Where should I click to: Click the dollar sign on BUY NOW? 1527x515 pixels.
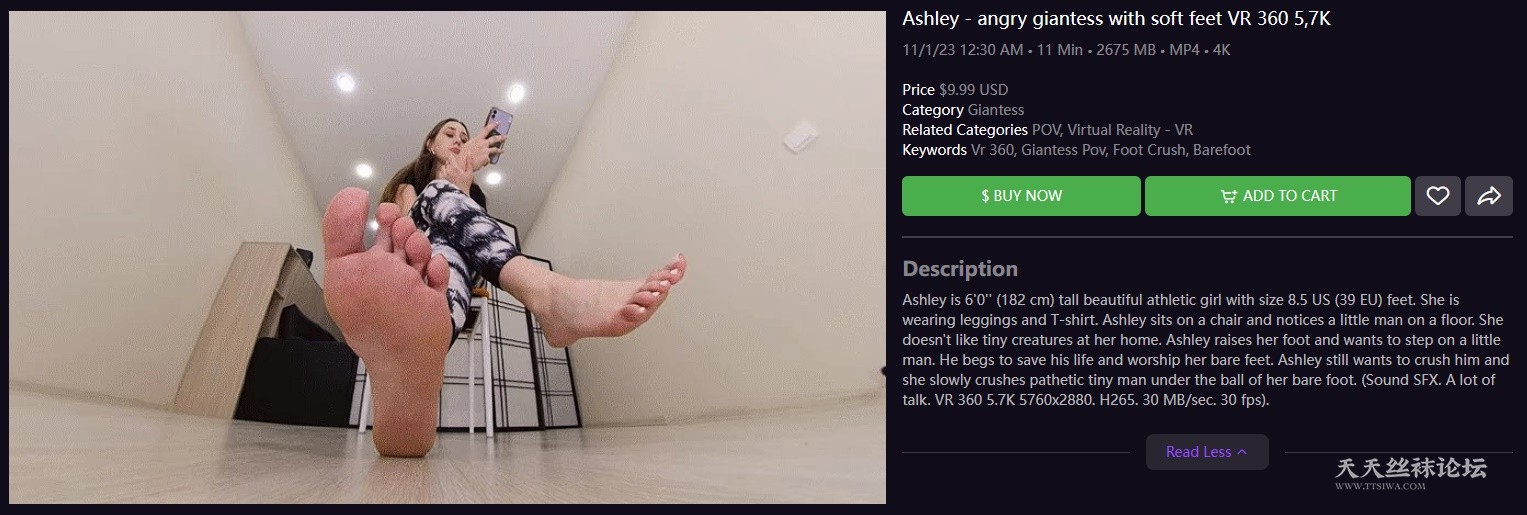tap(985, 196)
